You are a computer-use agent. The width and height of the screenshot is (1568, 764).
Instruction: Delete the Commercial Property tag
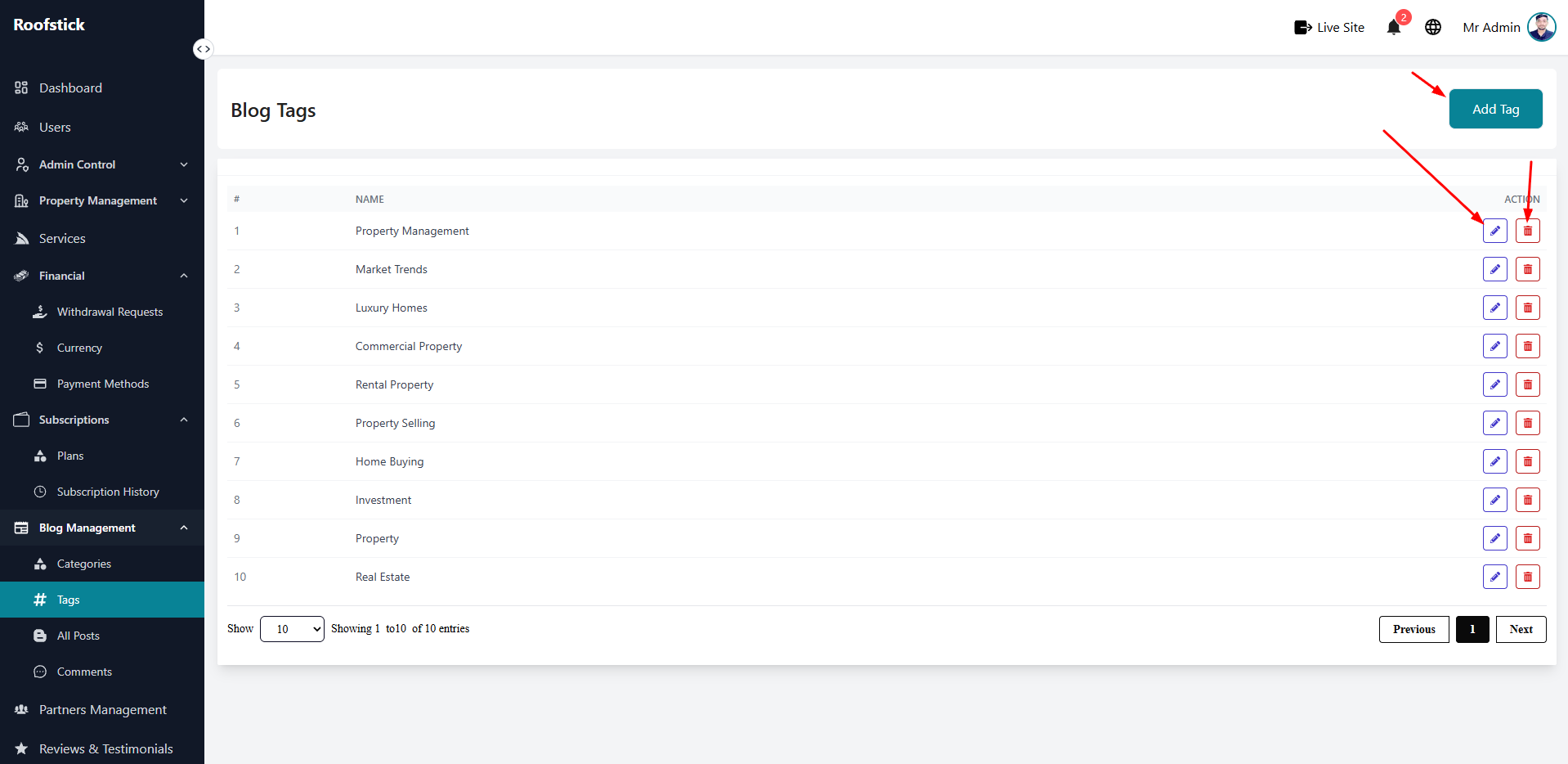tap(1527, 346)
